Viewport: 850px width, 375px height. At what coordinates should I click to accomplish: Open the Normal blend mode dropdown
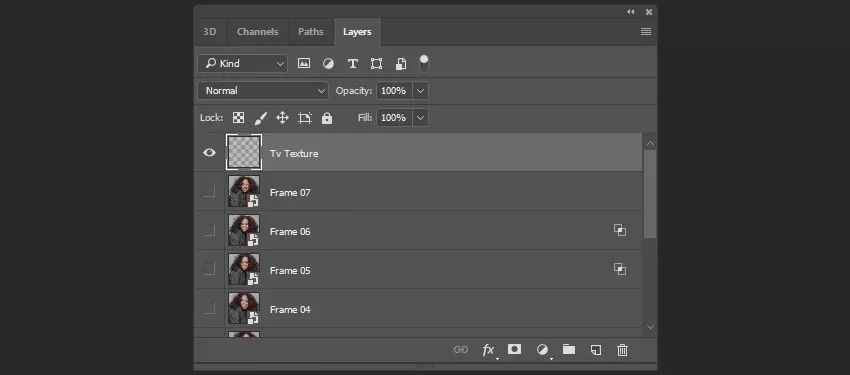[263, 90]
